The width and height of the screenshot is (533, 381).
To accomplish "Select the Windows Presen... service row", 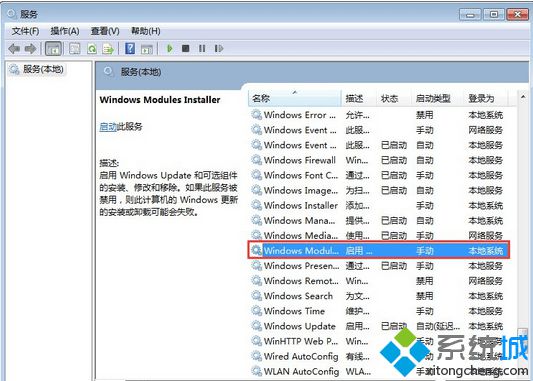I will click(379, 266).
